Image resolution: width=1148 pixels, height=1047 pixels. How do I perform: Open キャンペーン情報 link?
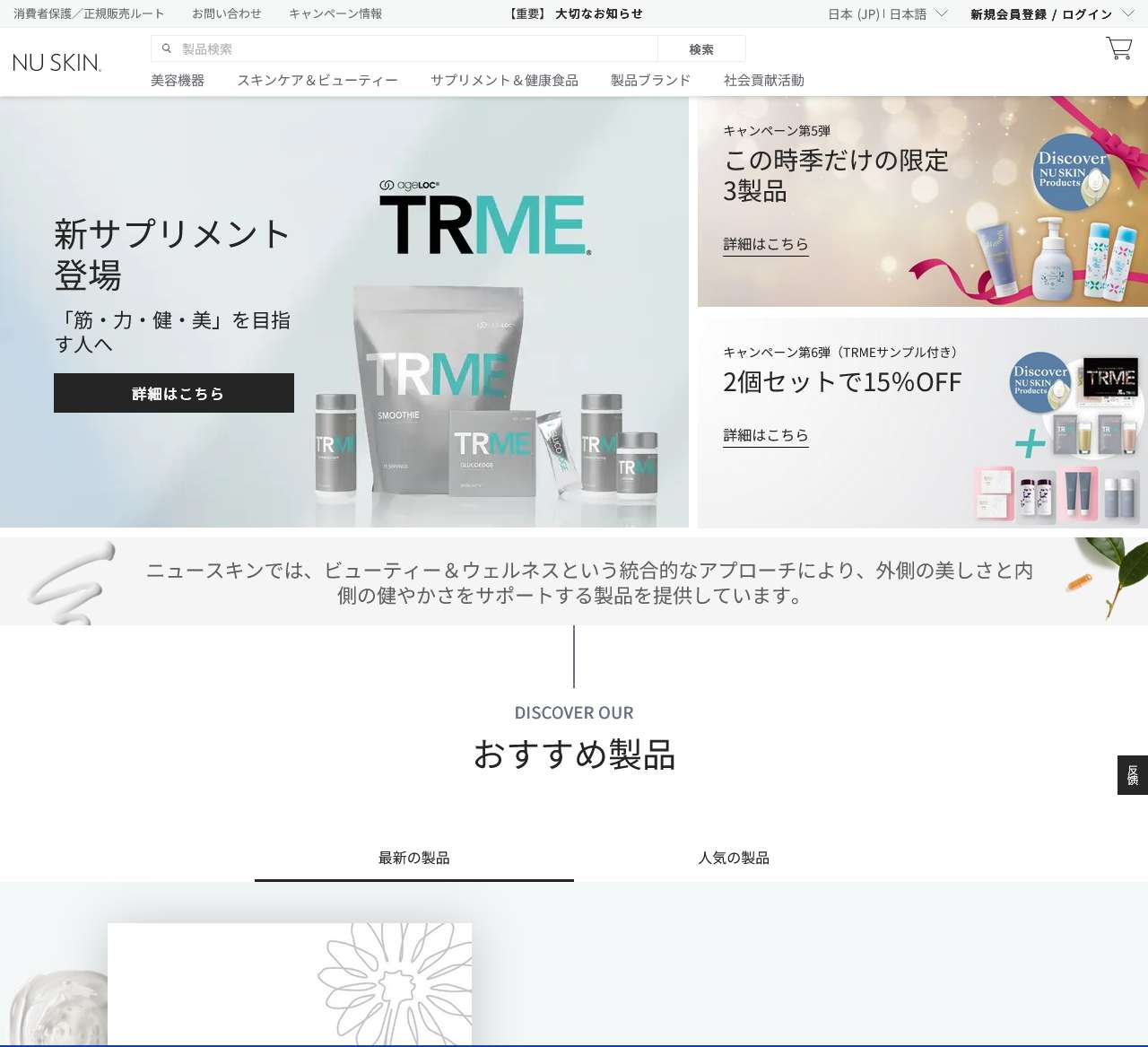[x=335, y=13]
